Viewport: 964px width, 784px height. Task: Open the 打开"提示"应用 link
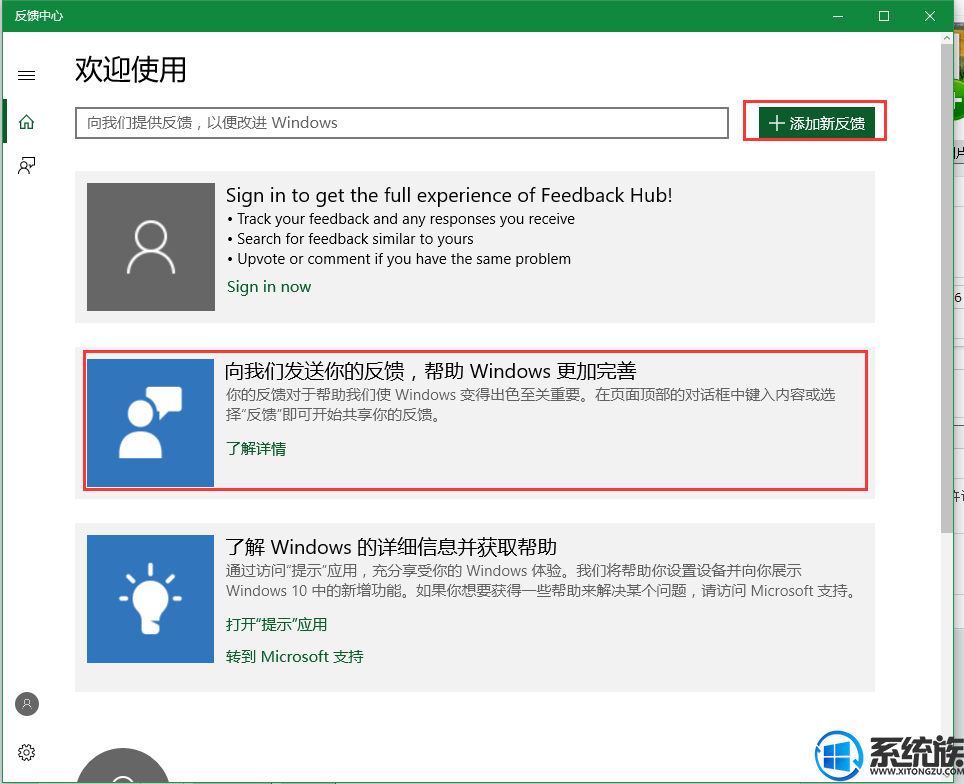276,624
